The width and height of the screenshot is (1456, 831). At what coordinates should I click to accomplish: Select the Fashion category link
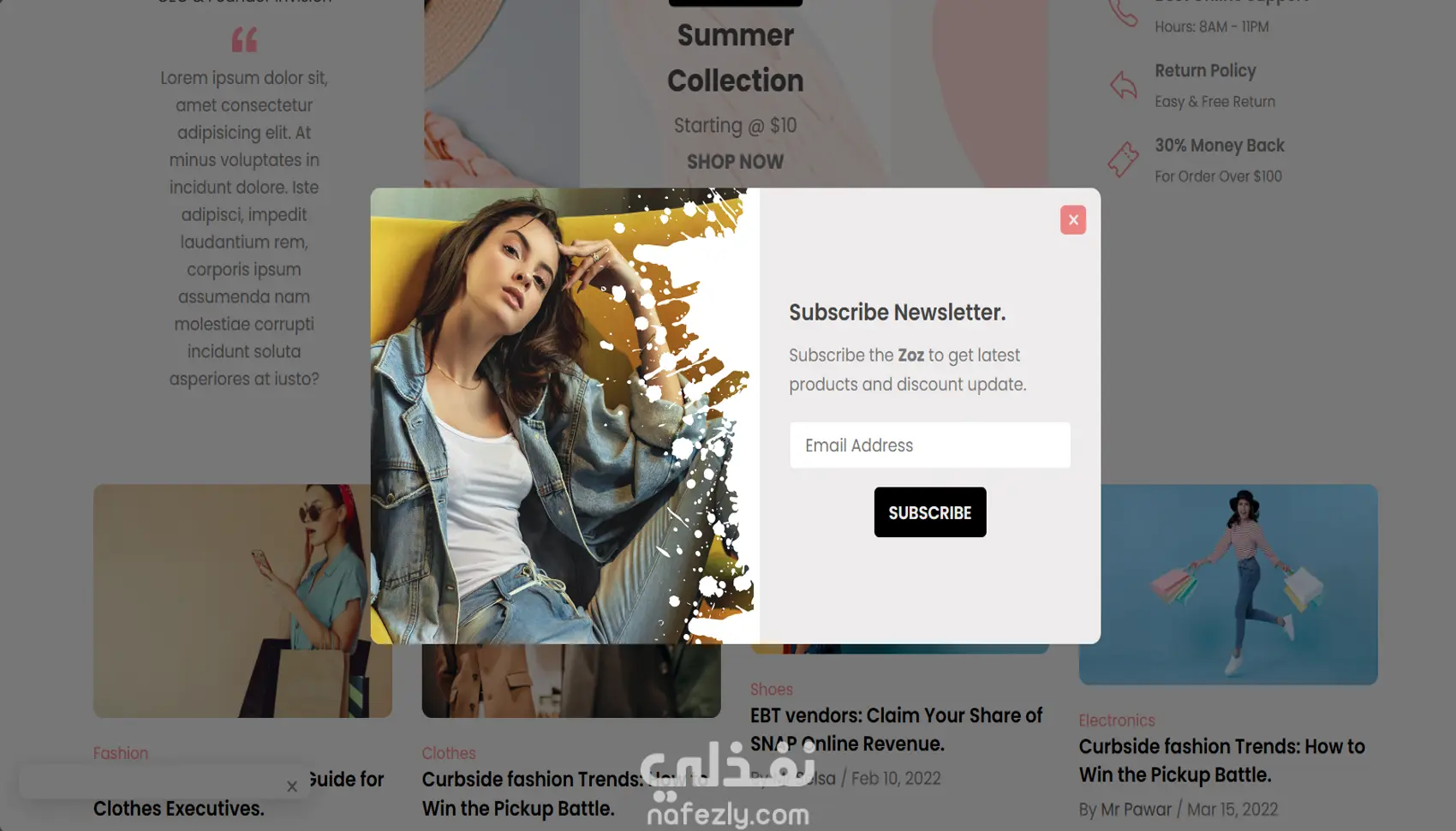(x=121, y=753)
